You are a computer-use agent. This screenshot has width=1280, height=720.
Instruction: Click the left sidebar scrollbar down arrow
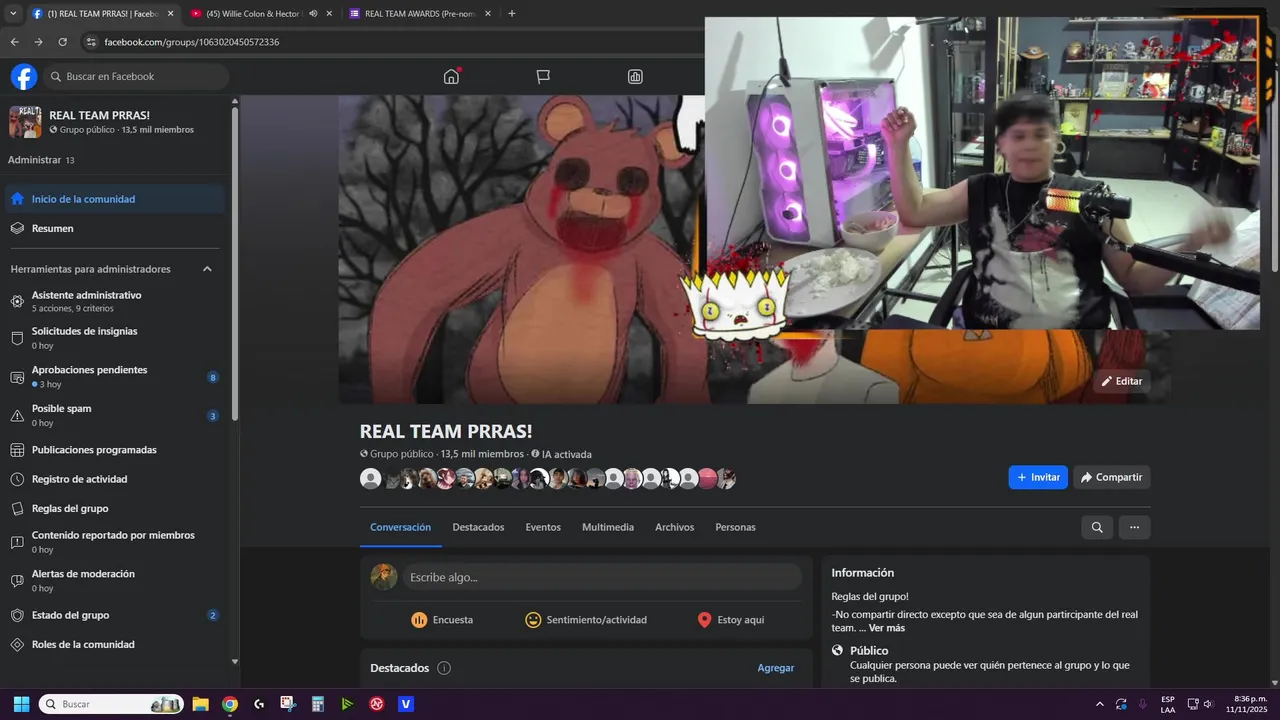pos(235,661)
